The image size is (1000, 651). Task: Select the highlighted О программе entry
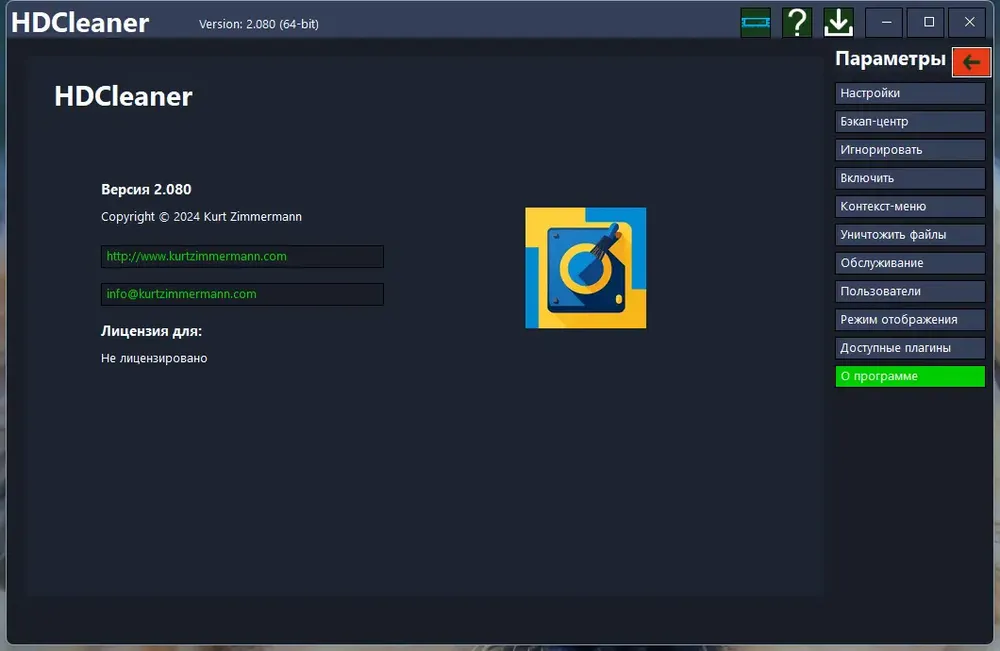point(910,376)
